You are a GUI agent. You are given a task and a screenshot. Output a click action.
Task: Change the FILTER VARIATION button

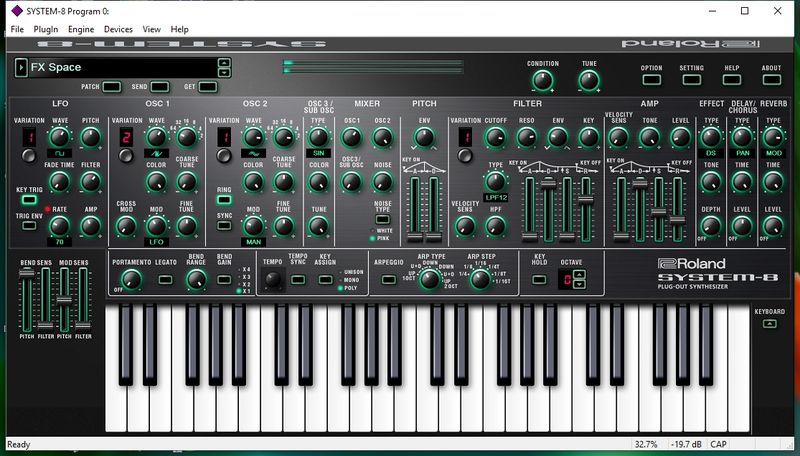464,156
